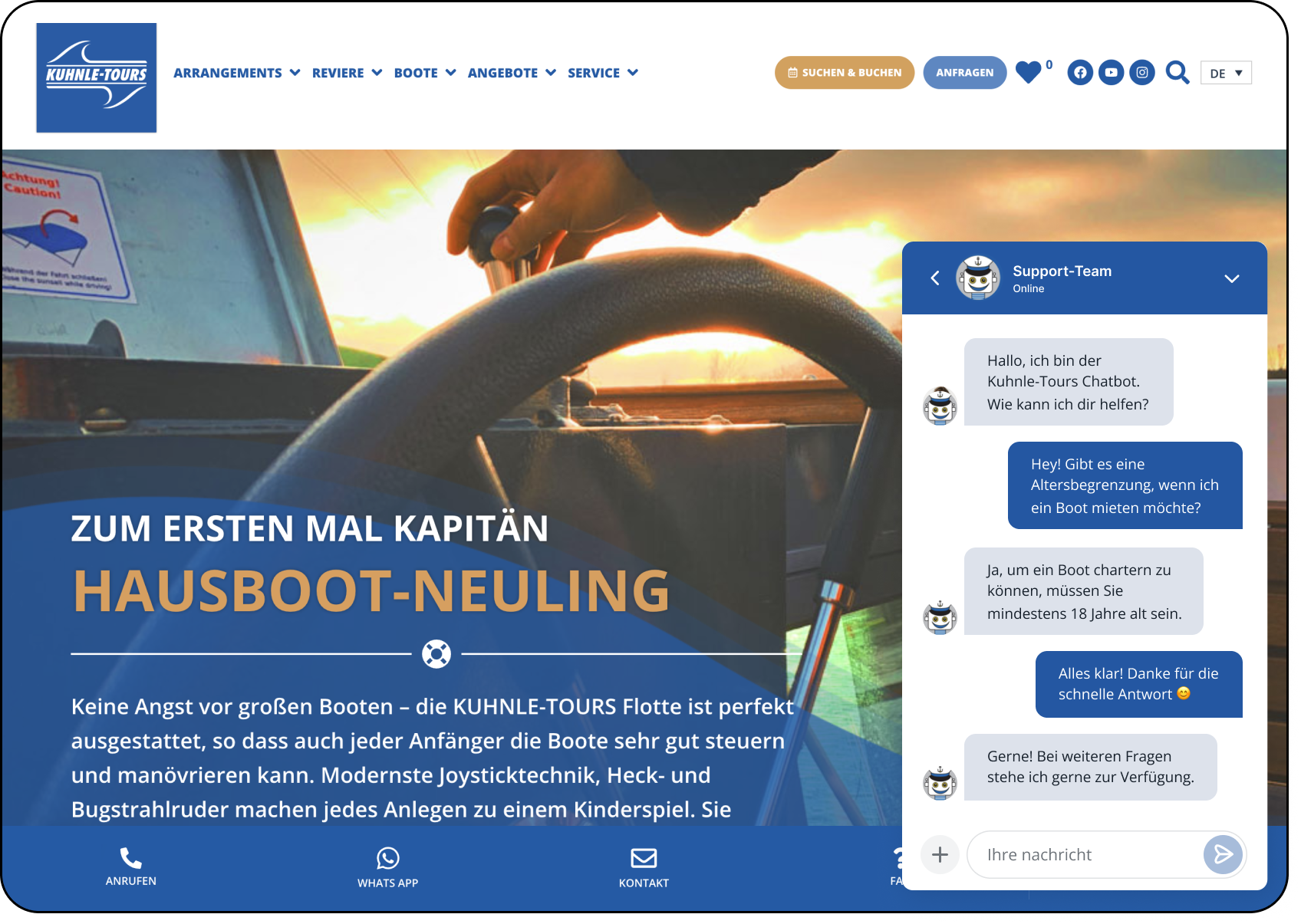The height and width of the screenshot is (924, 1301).
Task: Expand the Reviere menu
Action: click(x=347, y=73)
